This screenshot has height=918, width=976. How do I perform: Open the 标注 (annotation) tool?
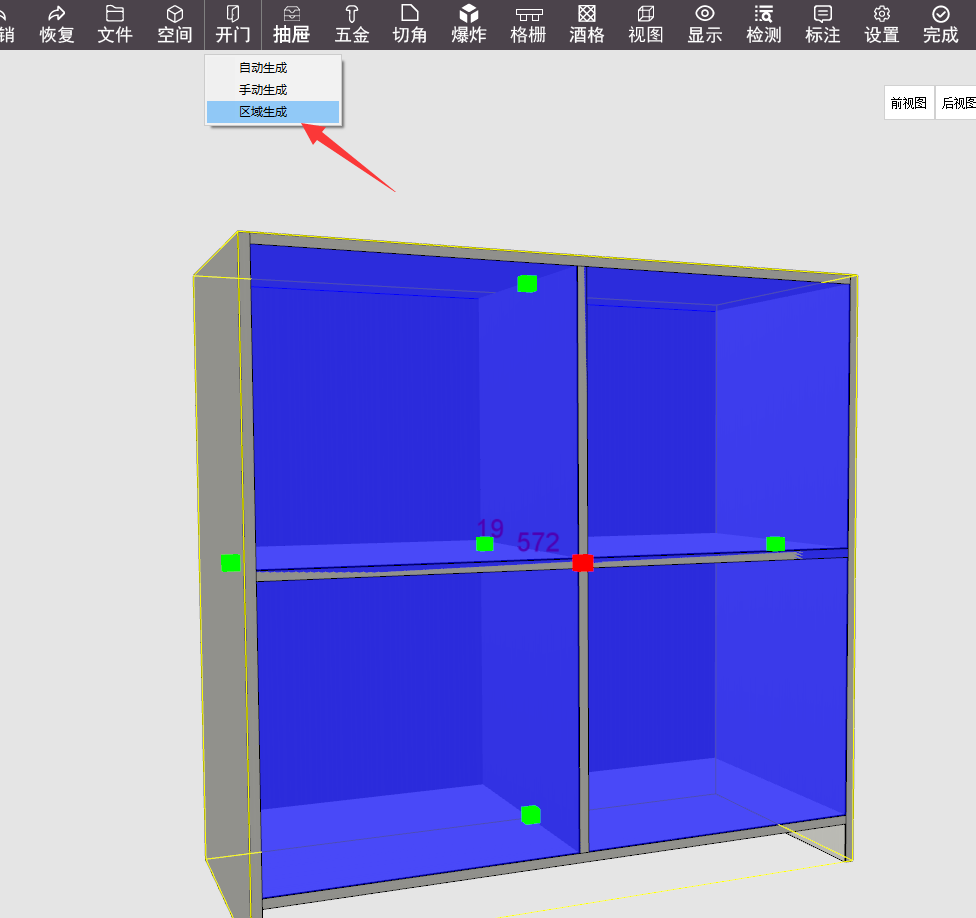point(822,24)
